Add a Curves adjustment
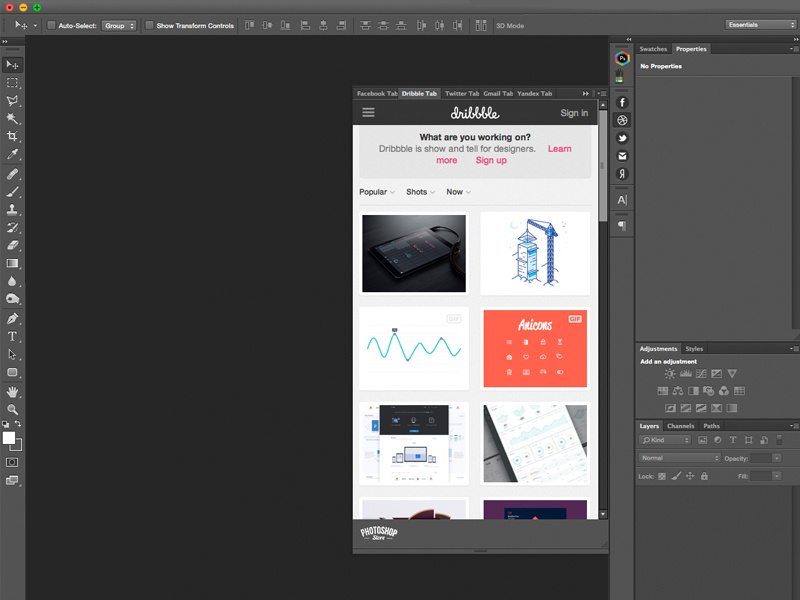This screenshot has height=600, width=800. 701,373
